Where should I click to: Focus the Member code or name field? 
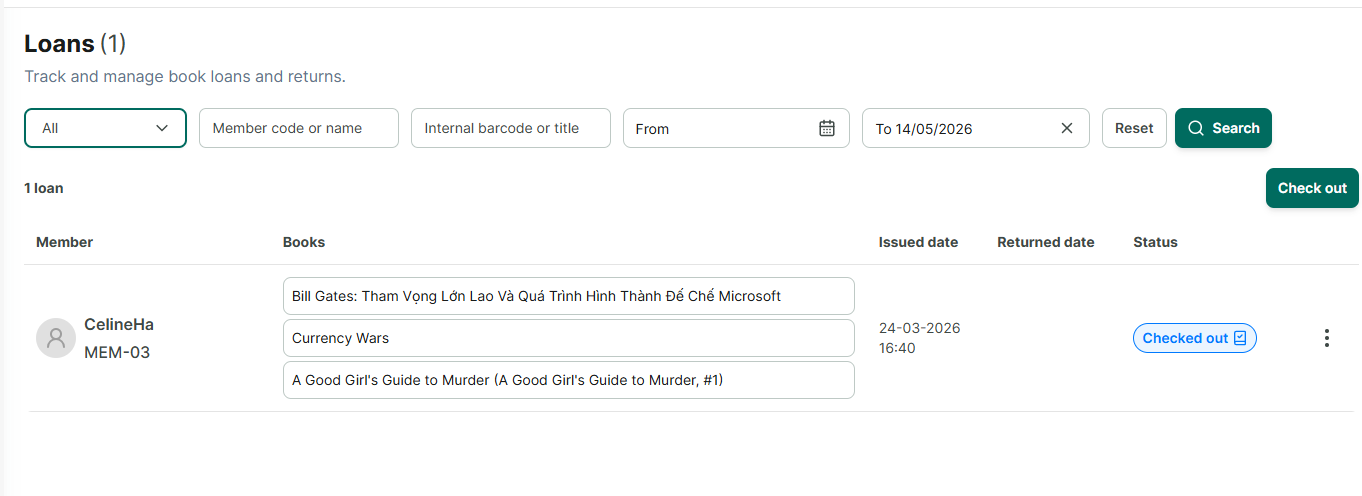click(x=299, y=128)
